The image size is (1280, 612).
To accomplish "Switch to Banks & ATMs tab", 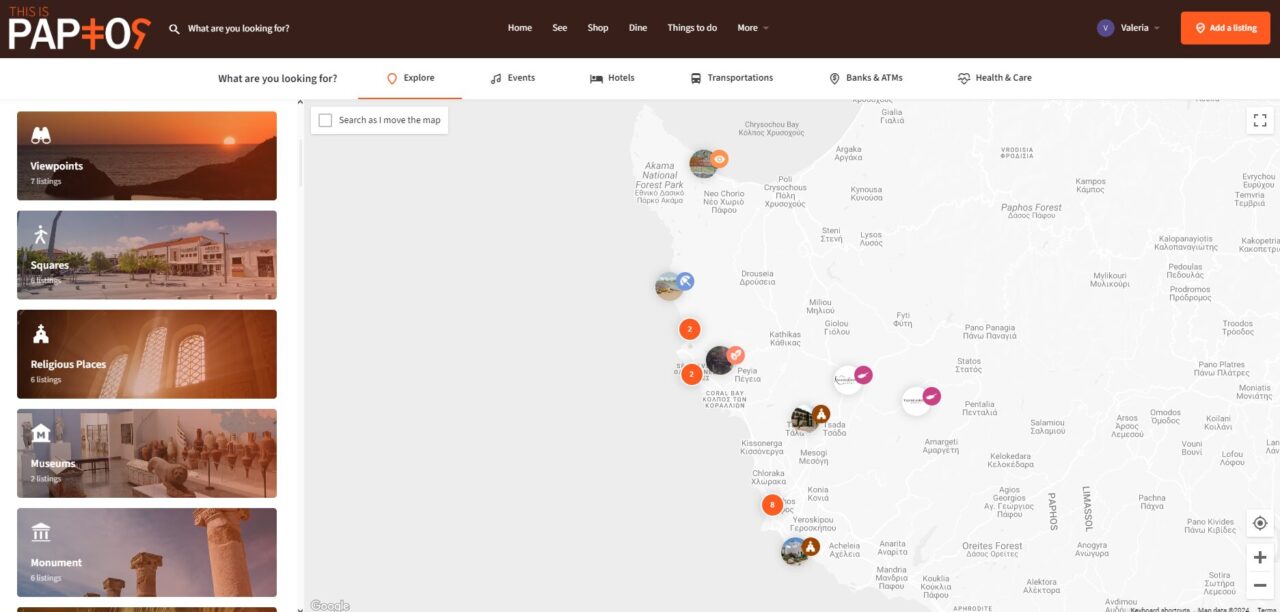I will (x=866, y=78).
